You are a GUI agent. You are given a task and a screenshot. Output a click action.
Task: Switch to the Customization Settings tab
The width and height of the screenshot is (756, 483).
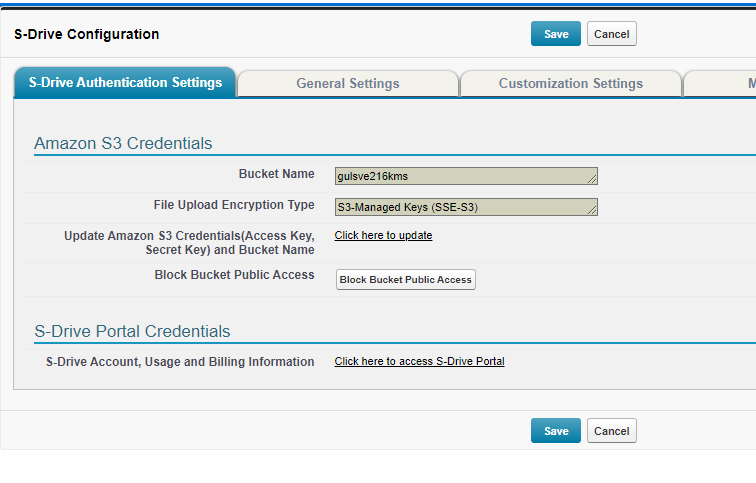pyautogui.click(x=570, y=83)
